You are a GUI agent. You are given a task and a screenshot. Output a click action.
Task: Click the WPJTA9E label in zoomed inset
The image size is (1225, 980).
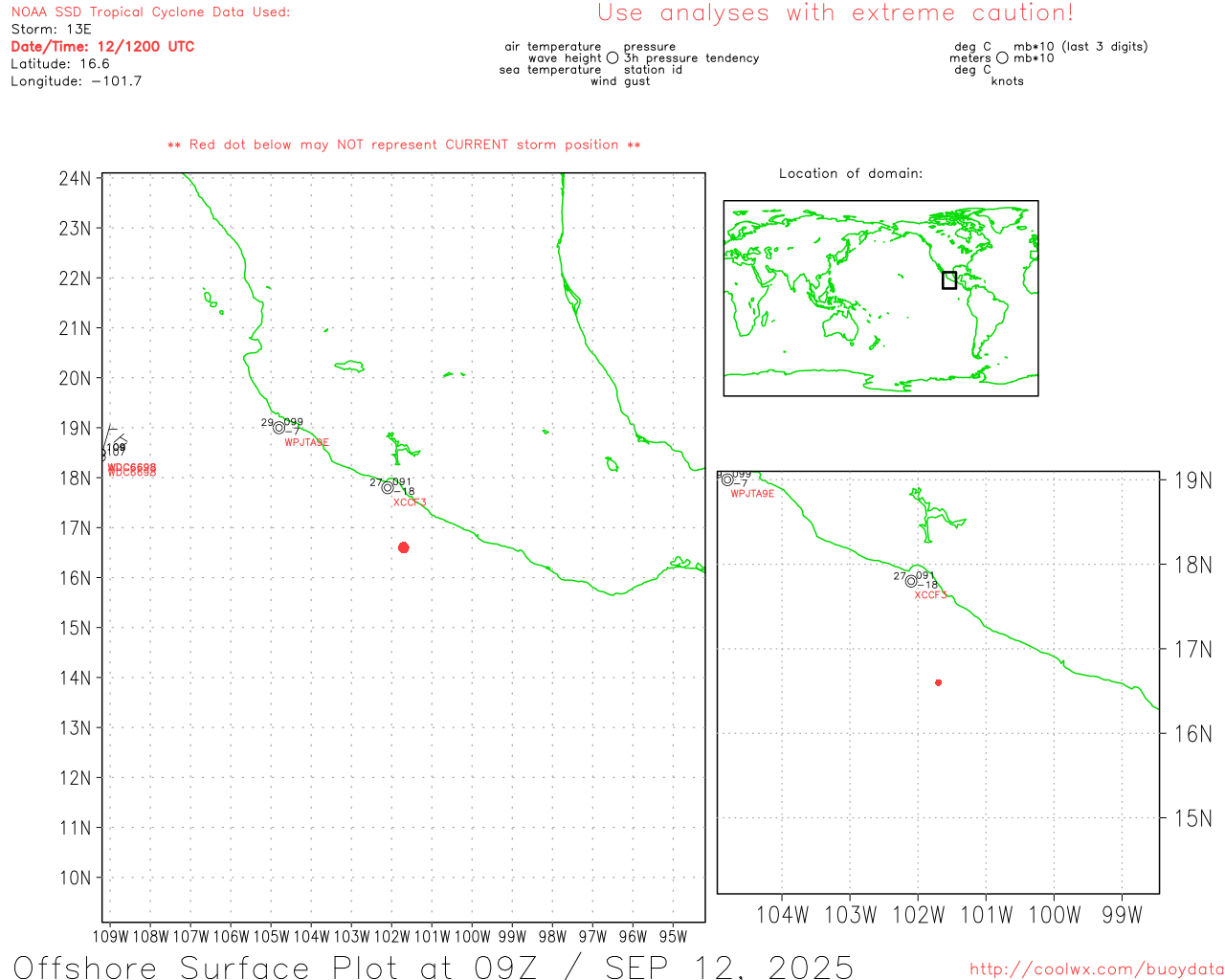[752, 494]
